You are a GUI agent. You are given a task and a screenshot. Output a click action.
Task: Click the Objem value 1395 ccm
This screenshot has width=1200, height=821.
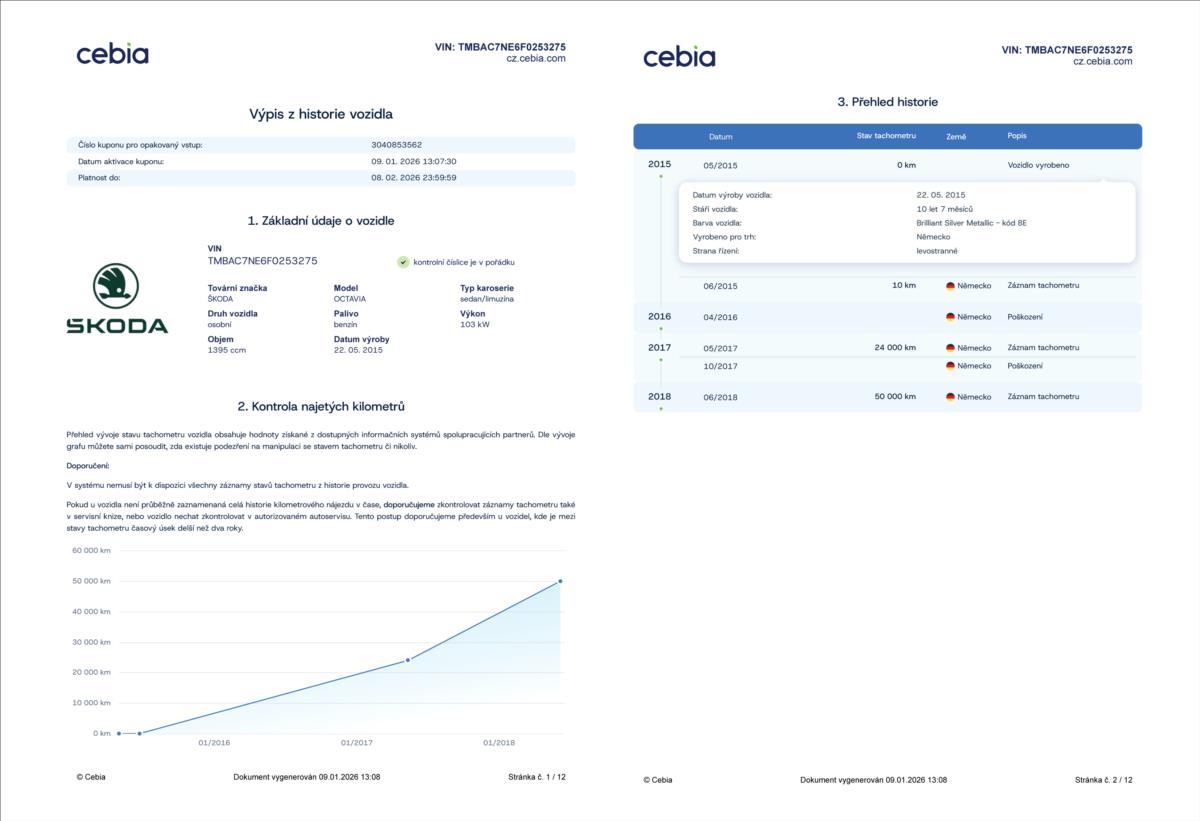[x=226, y=350]
